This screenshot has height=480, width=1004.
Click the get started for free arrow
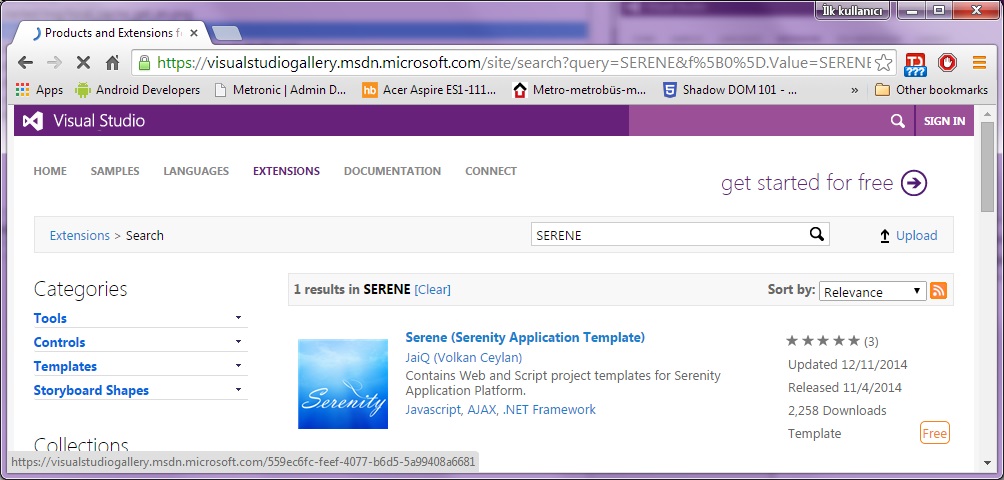[x=913, y=183]
